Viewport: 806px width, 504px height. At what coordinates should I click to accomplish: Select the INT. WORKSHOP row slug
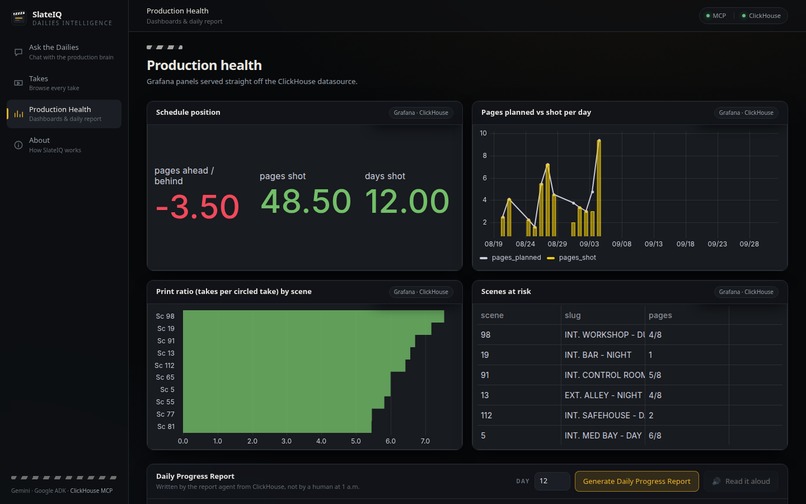tap(604, 335)
